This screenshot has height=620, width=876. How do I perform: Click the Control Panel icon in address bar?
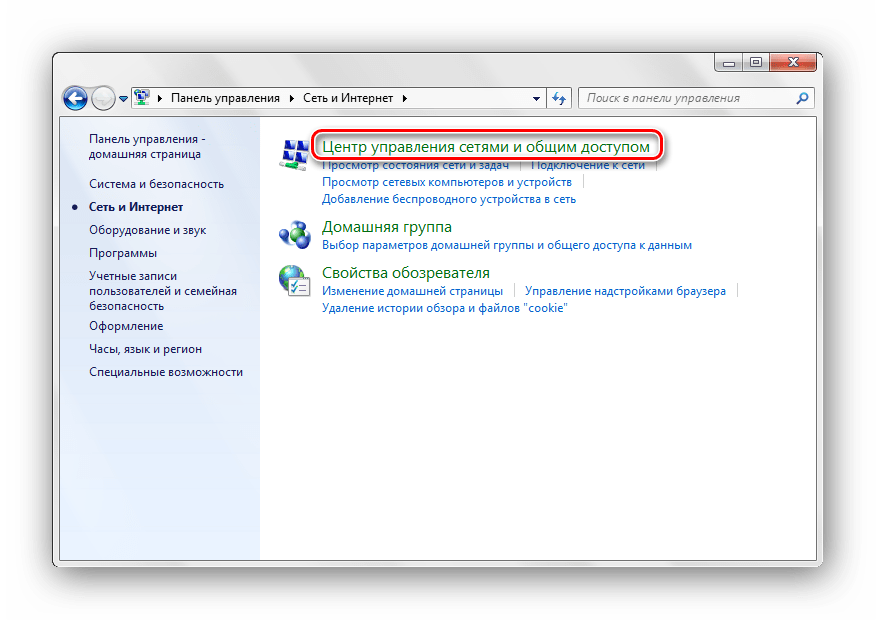click(x=143, y=98)
